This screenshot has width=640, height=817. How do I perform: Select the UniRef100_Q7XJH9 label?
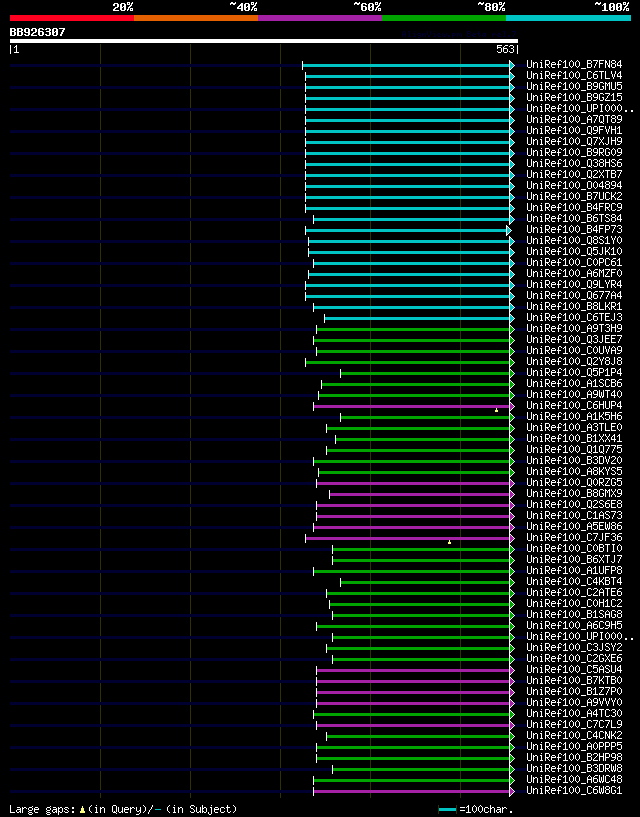point(574,141)
